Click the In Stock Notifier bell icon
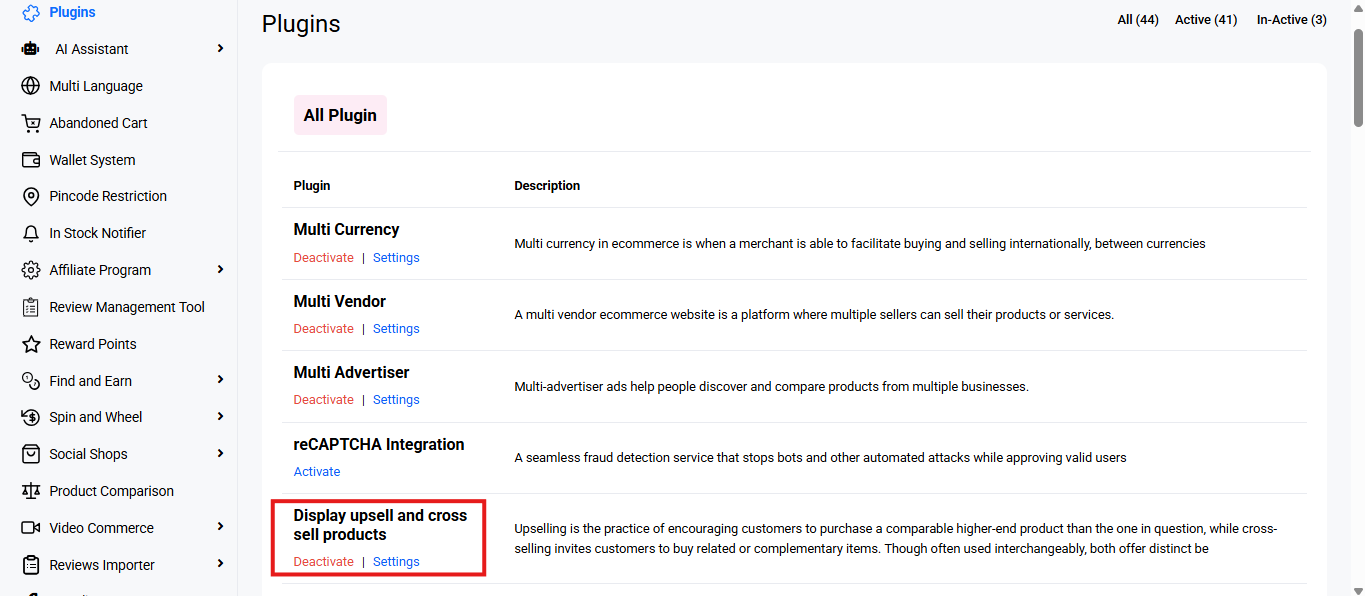The image size is (1365, 596). point(31,233)
